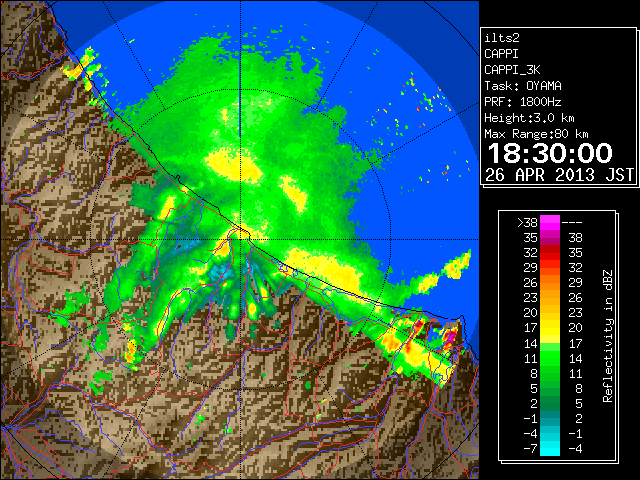640x480 pixels.
Task: Click the ">38" legend label
Action: (527, 222)
